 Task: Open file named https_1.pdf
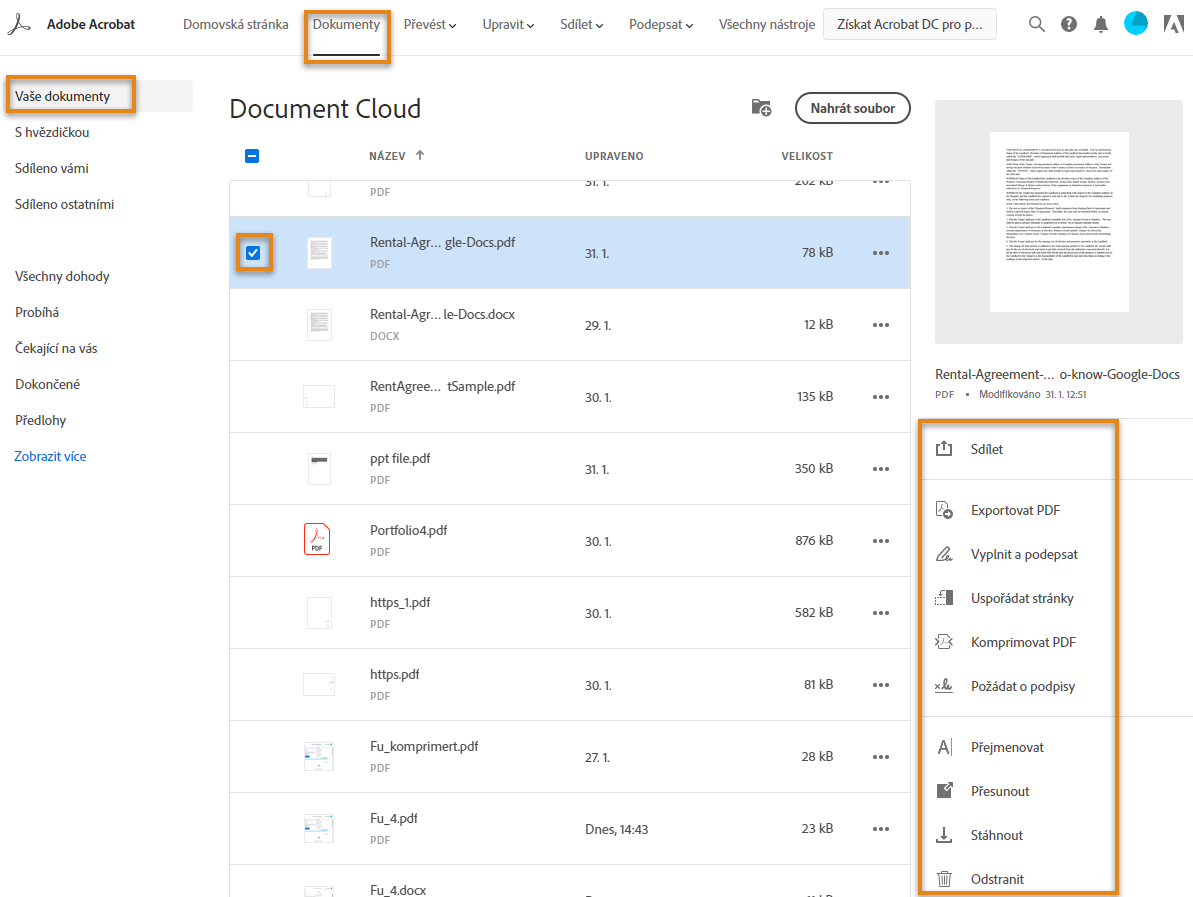click(x=400, y=602)
